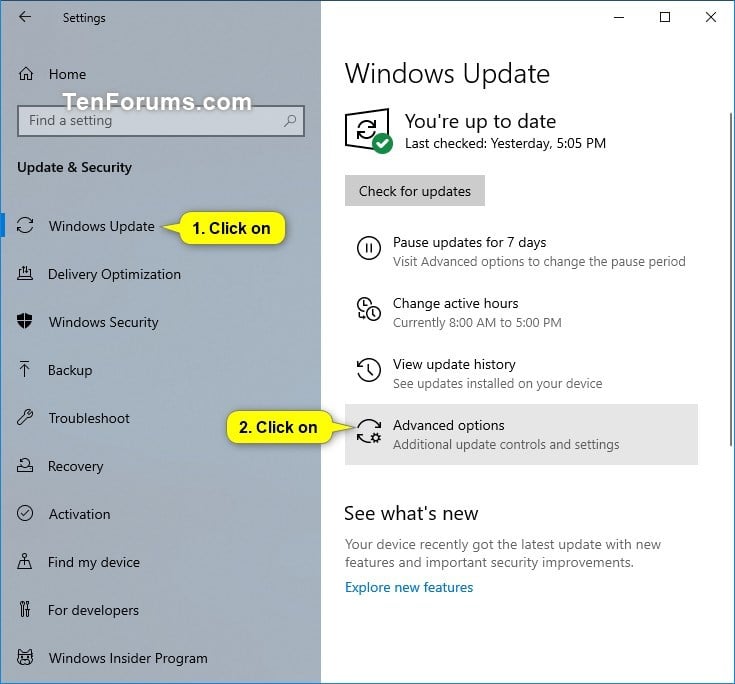Click 'Visit Advanced options to change the pause period'
The image size is (735, 684).
539,261
